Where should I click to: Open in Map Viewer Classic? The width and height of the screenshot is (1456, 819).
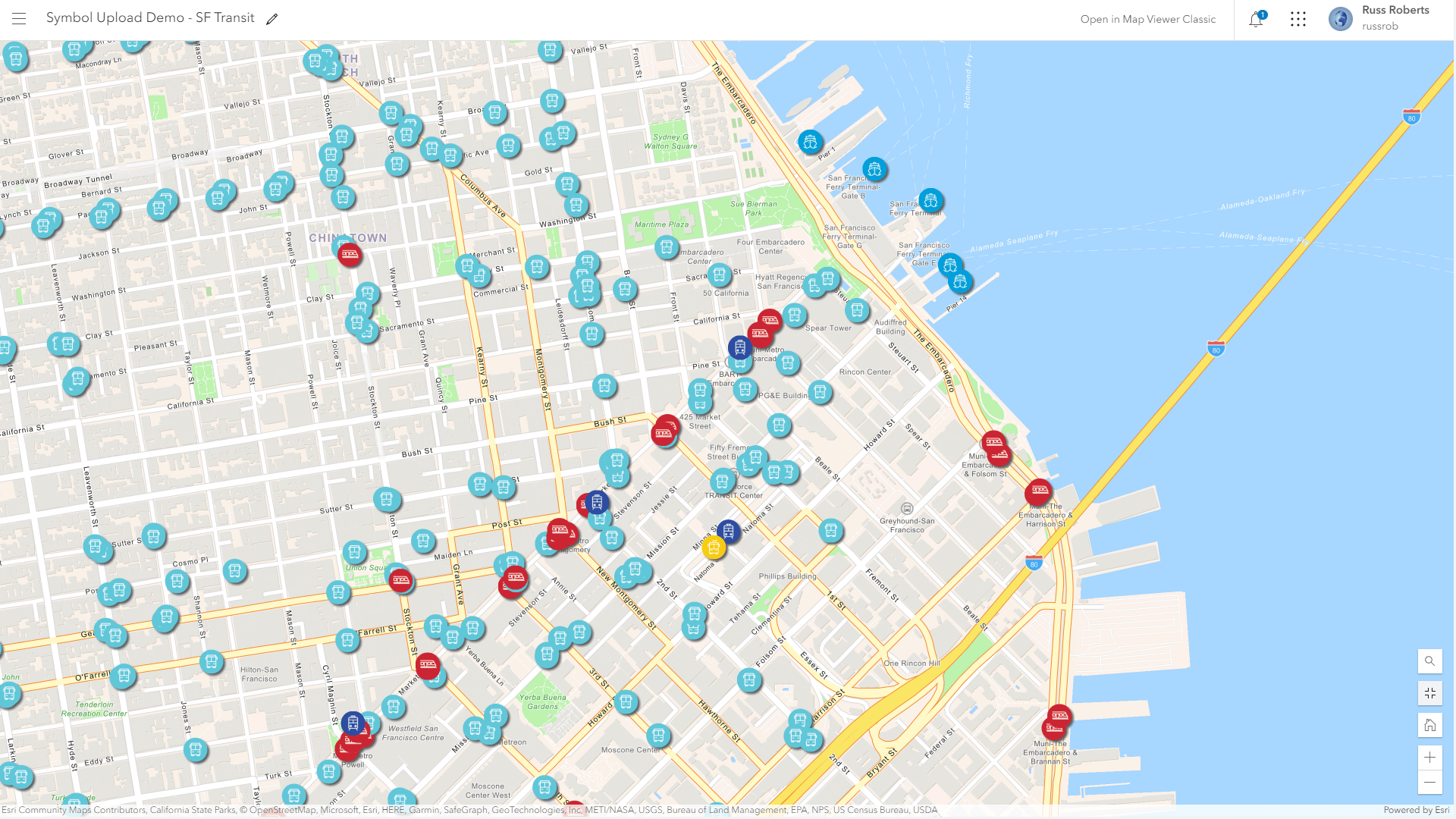click(1148, 20)
